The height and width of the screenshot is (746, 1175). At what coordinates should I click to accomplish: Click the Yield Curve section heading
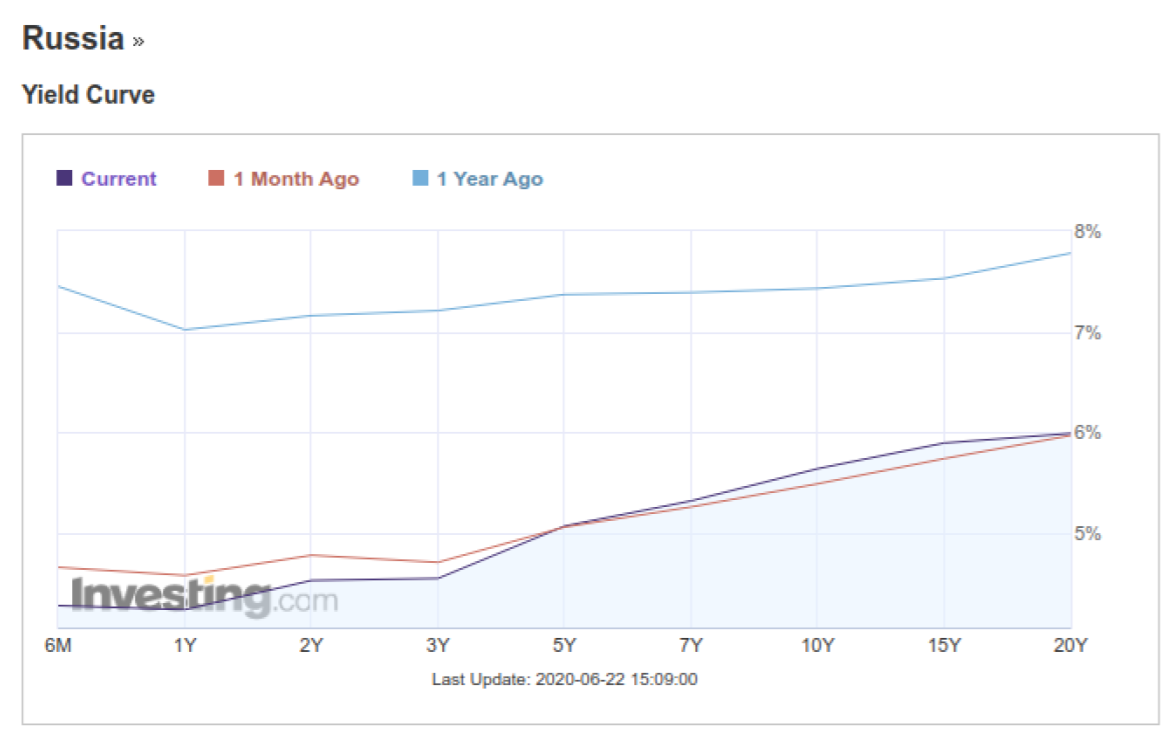88,96
